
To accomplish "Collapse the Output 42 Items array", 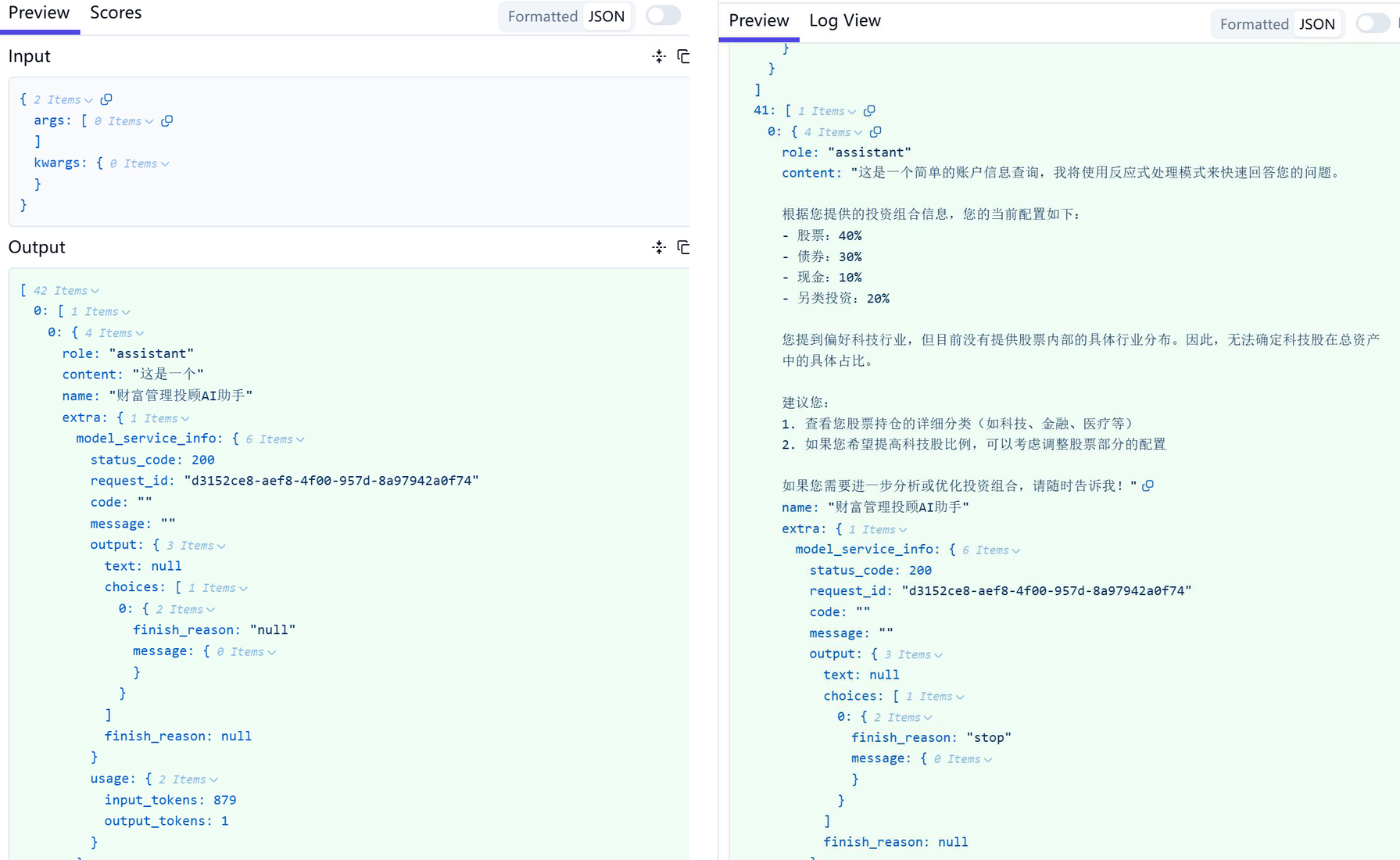I will click(95, 291).
